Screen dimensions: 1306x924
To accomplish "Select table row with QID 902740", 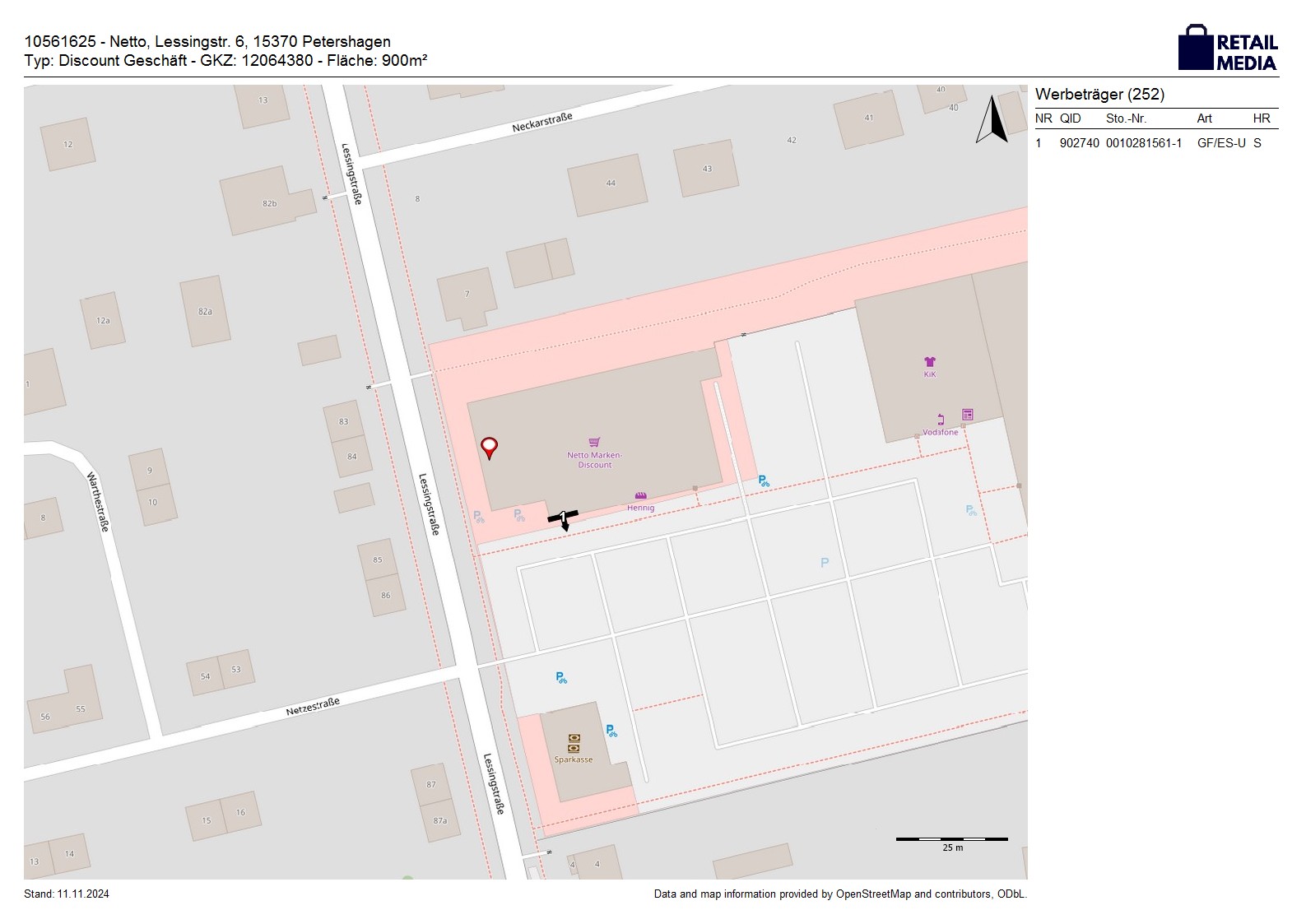I will click(1155, 143).
